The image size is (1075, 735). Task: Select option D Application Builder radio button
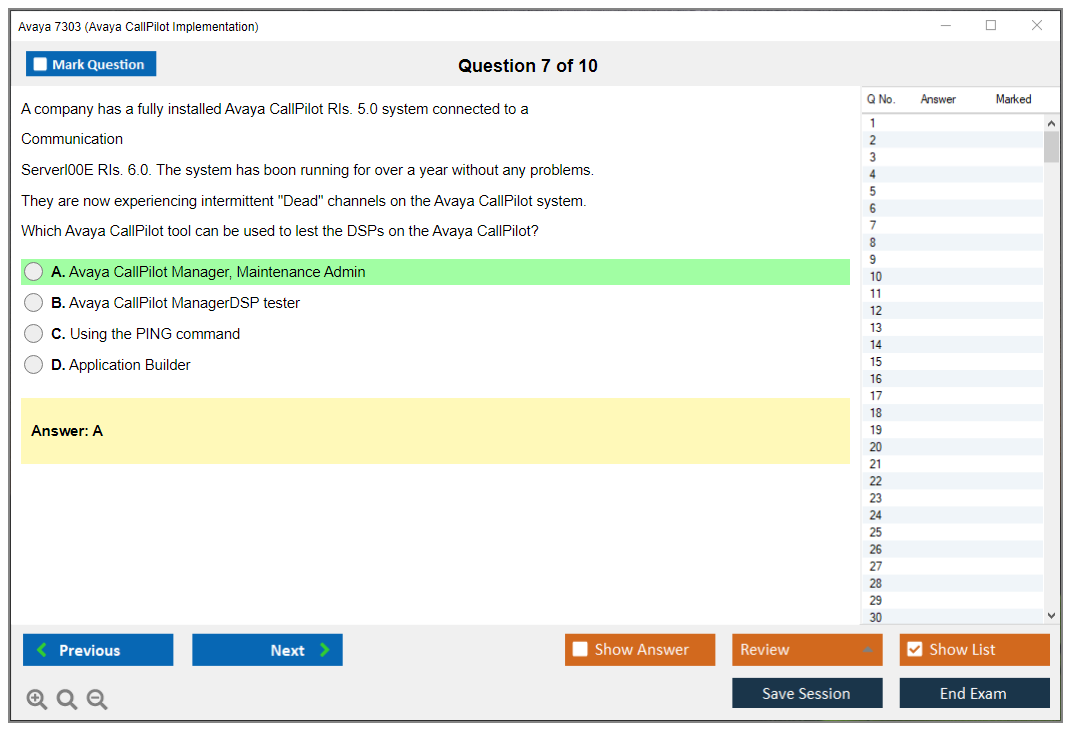click(34, 365)
